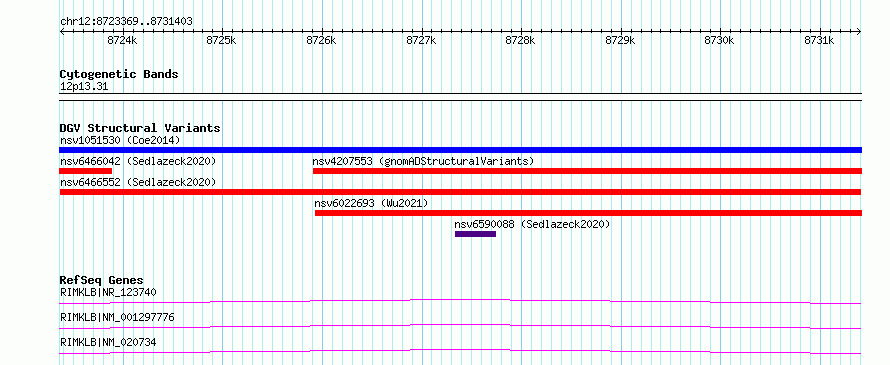Click the red nsv4207553 variant bar
Viewport: 890px width, 365px height.
(x=587, y=171)
